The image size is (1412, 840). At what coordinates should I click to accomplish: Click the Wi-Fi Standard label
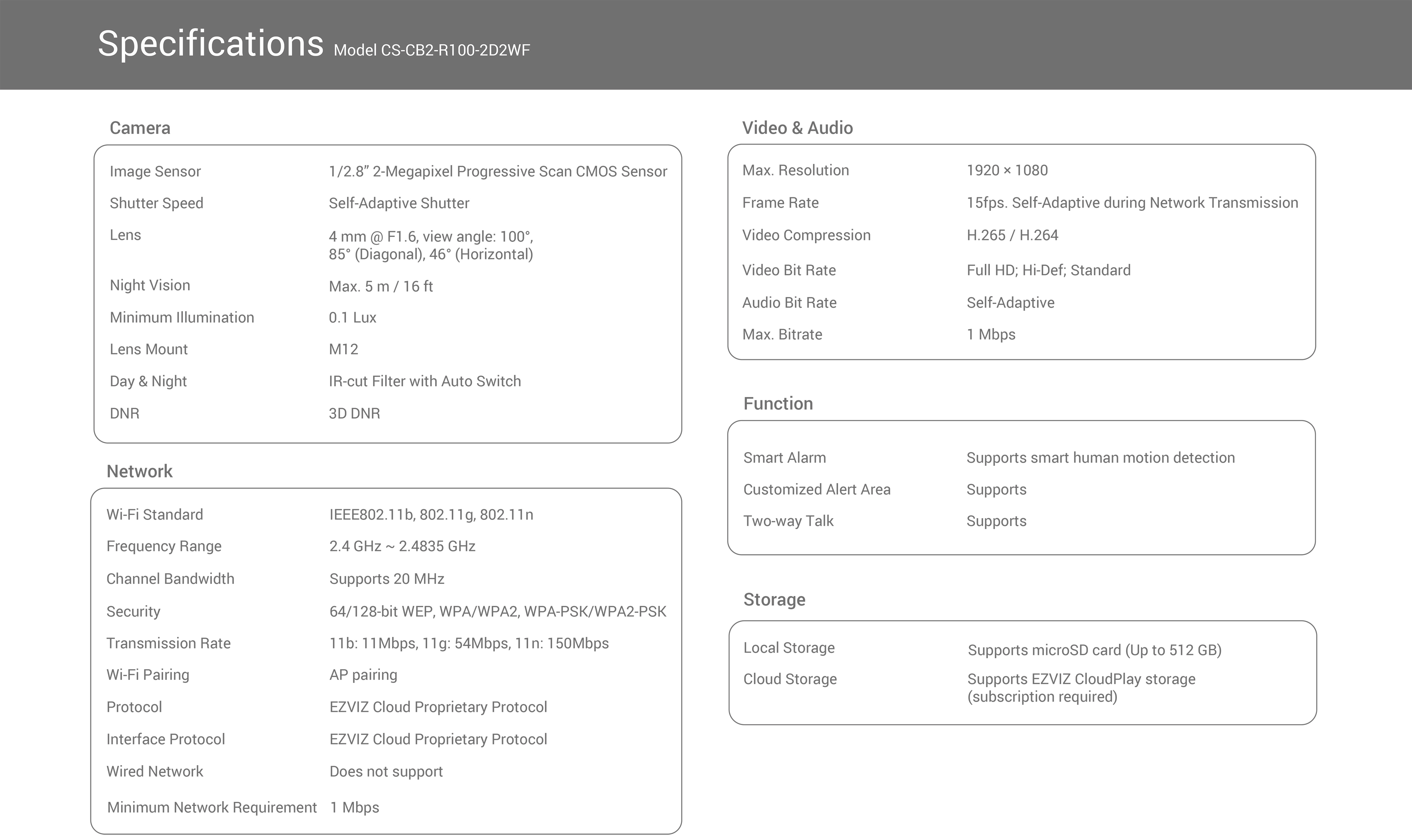pos(155,515)
